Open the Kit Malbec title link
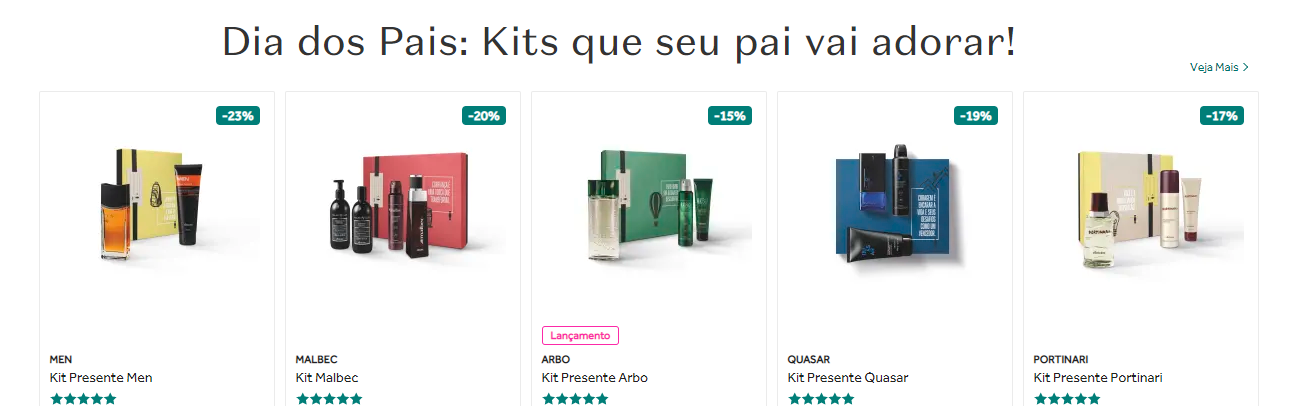Viewport: 1313px width, 406px height. click(x=327, y=378)
